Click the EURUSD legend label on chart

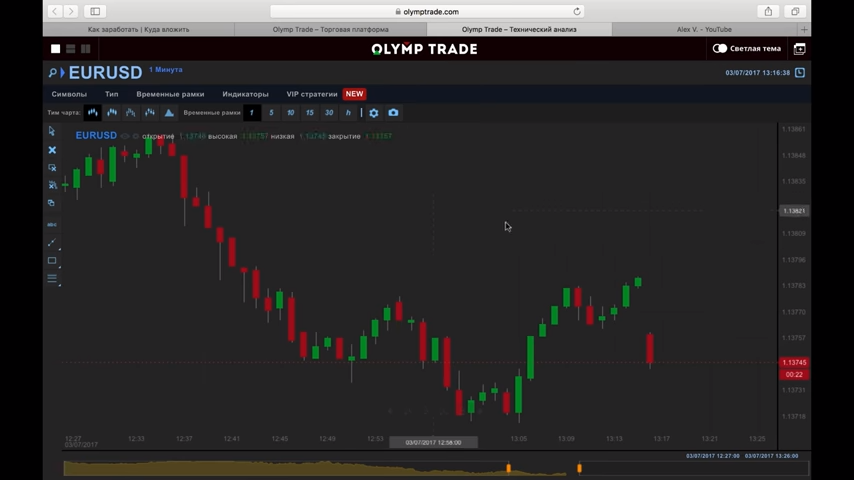96,136
